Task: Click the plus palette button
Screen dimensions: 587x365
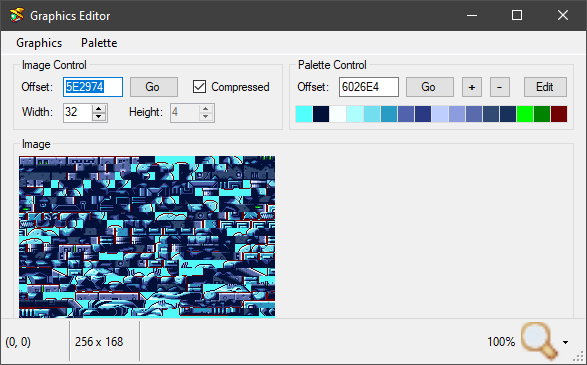Action: click(472, 87)
